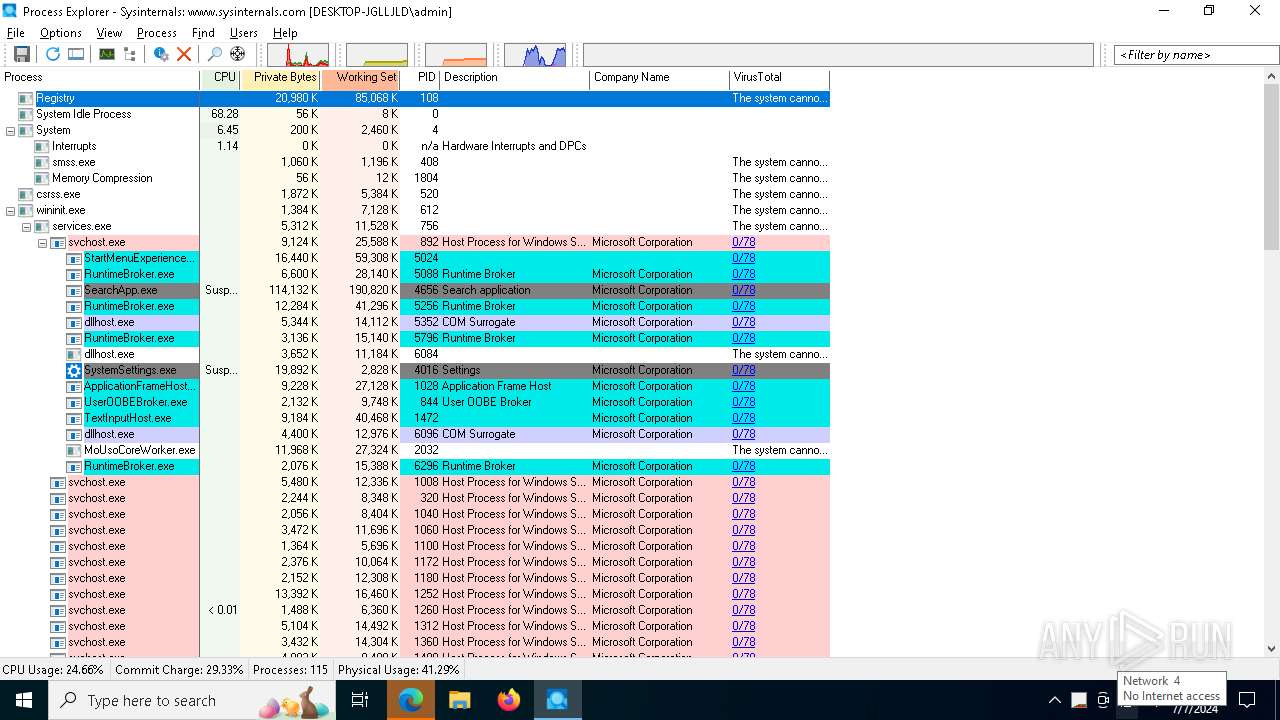The image size is (1280, 720).
Task: Open the Windows Start menu
Action: point(24,700)
